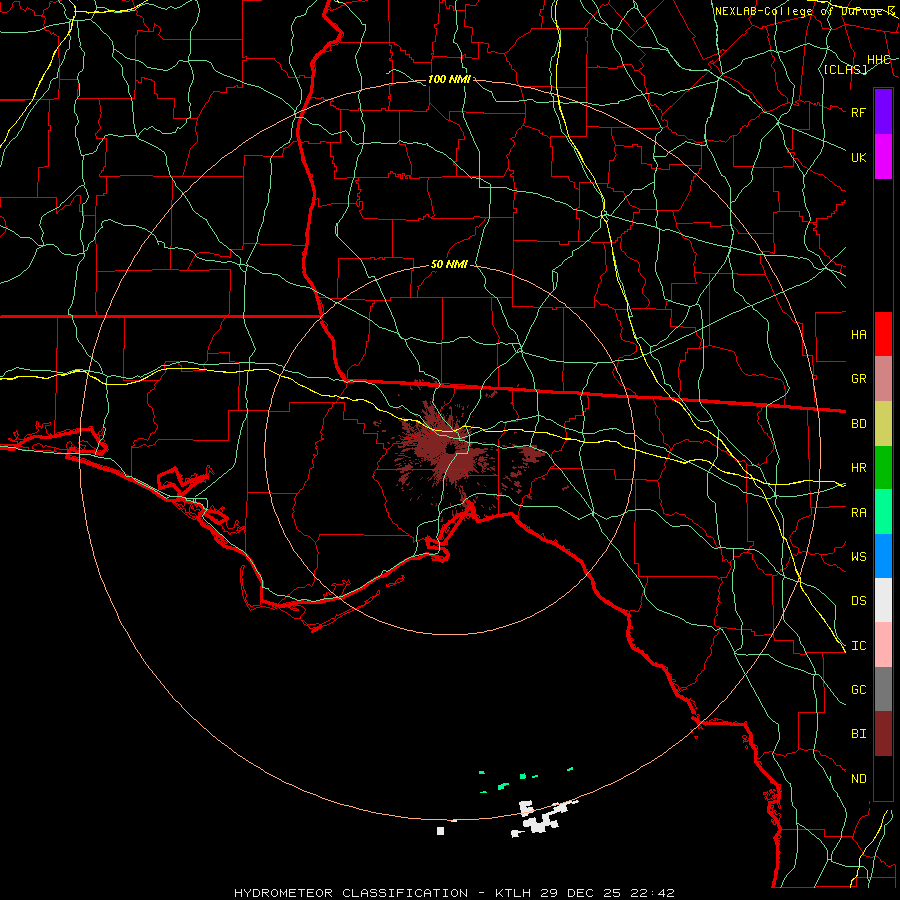Click the 22:42 timestamp text
Viewport: 900px width, 900px height.
coord(655,893)
